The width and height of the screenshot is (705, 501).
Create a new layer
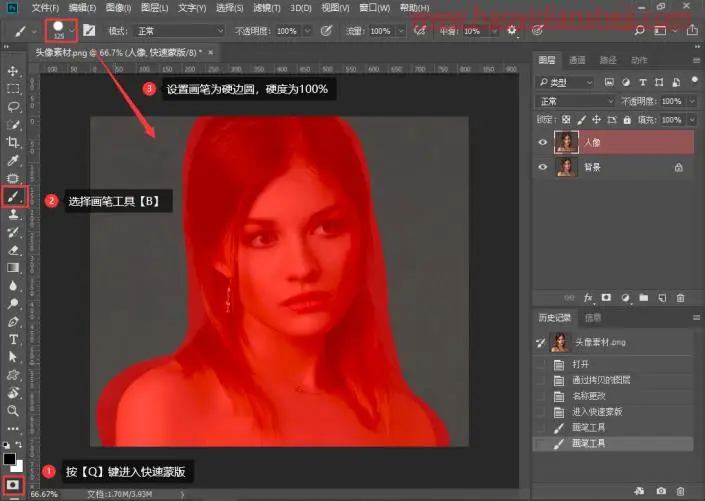pos(662,298)
